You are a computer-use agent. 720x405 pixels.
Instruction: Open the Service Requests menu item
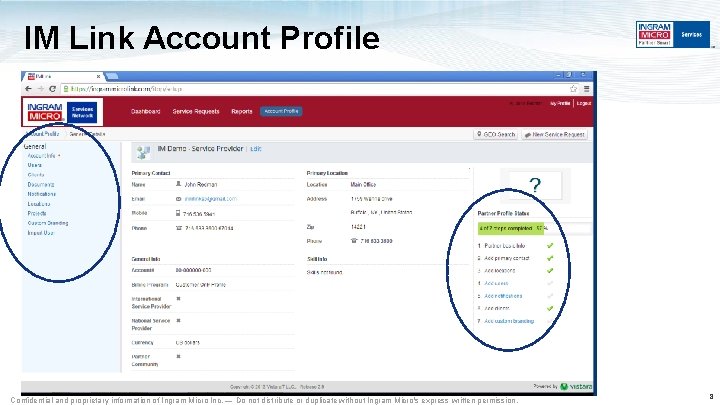click(x=196, y=112)
